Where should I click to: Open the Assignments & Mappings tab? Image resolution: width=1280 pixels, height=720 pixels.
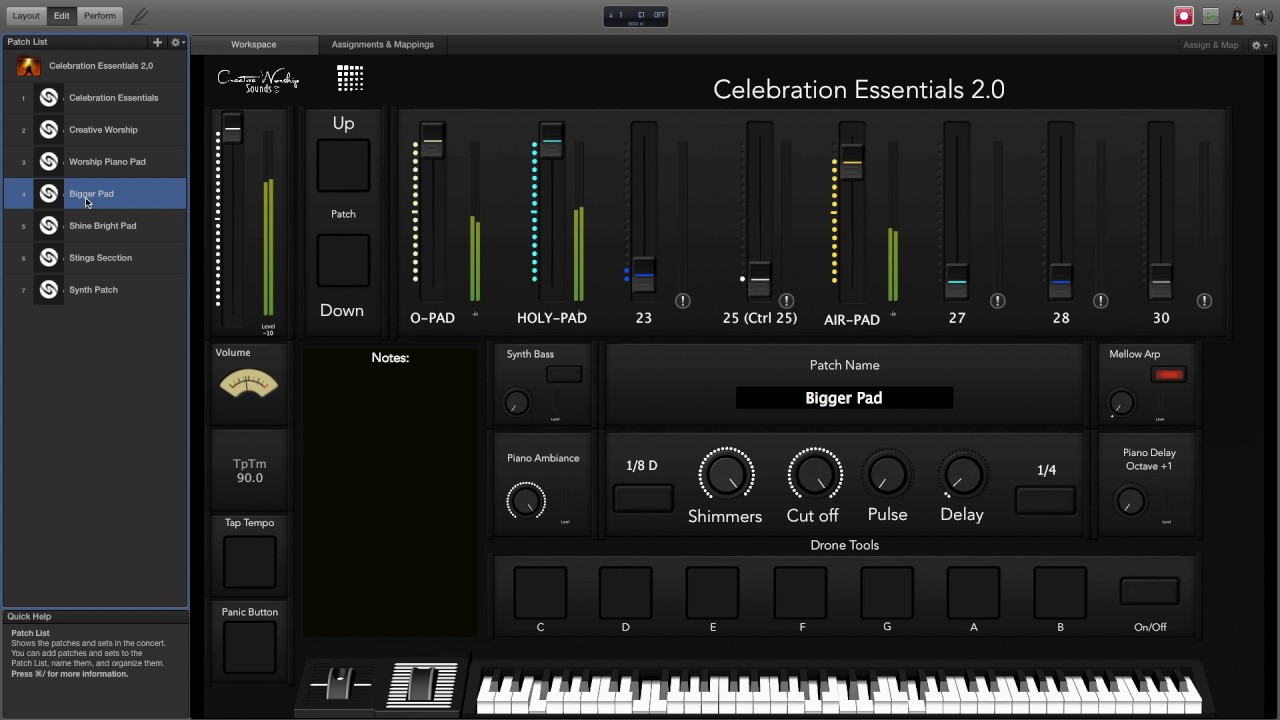383,45
